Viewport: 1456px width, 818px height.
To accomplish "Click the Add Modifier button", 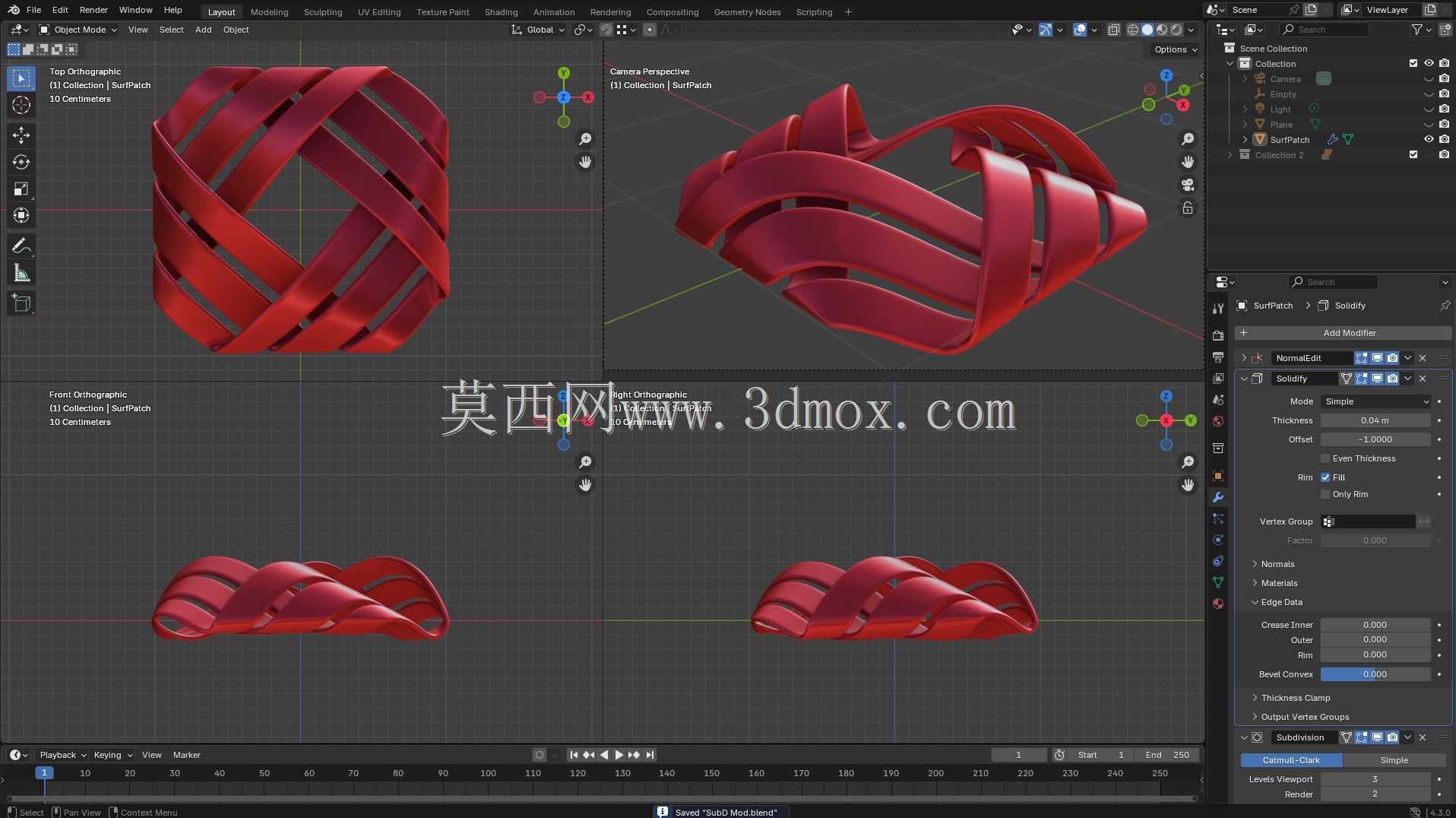I will [x=1344, y=333].
